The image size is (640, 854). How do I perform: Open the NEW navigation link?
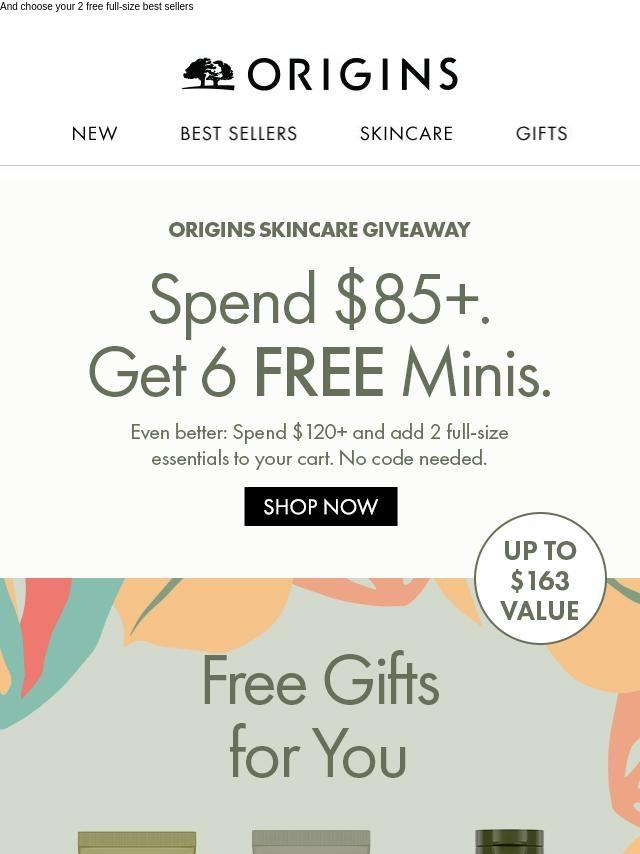(94, 133)
